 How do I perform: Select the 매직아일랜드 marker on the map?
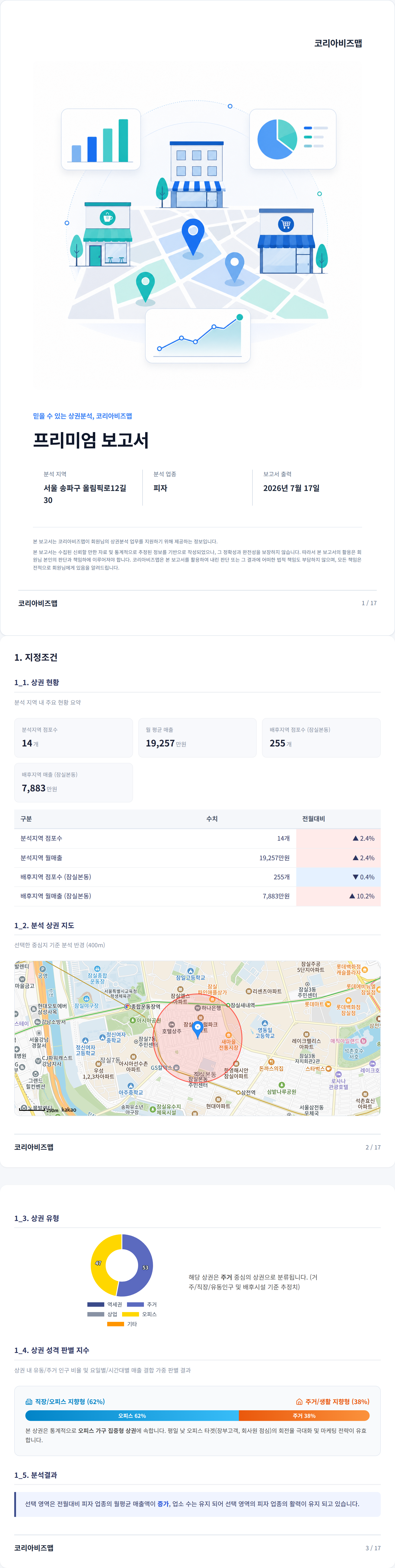363,1041
